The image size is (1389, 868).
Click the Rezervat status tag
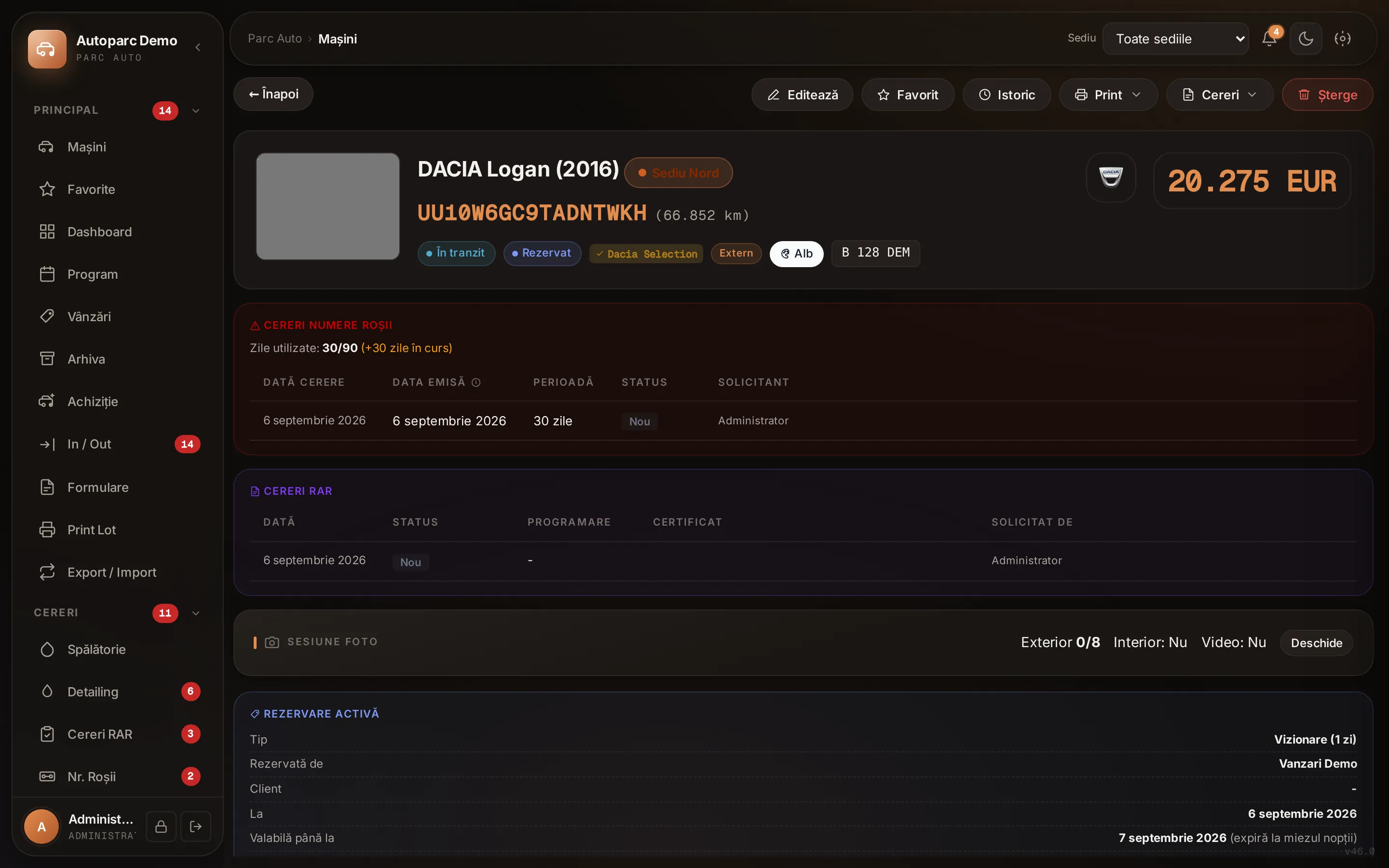(542, 253)
